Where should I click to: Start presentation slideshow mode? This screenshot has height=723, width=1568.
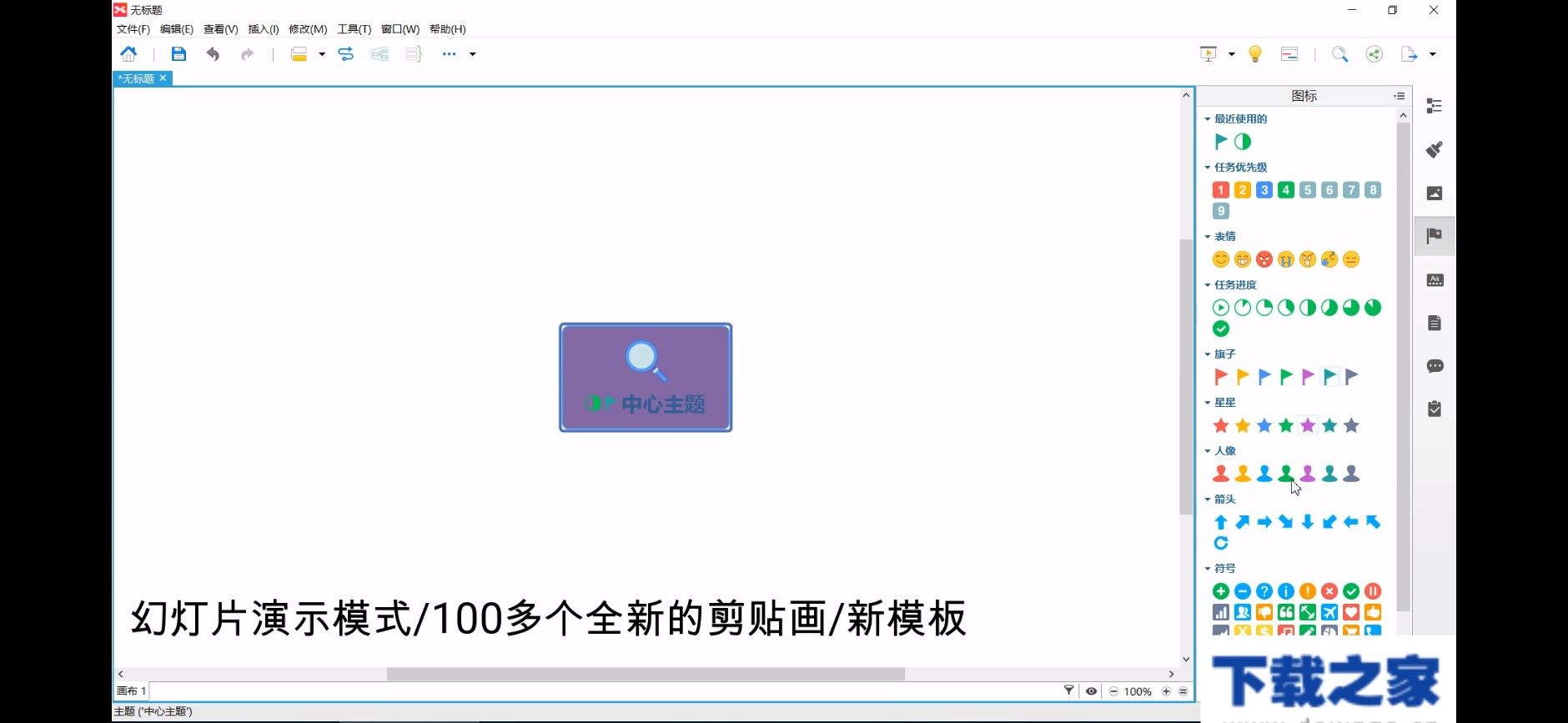tap(1208, 54)
